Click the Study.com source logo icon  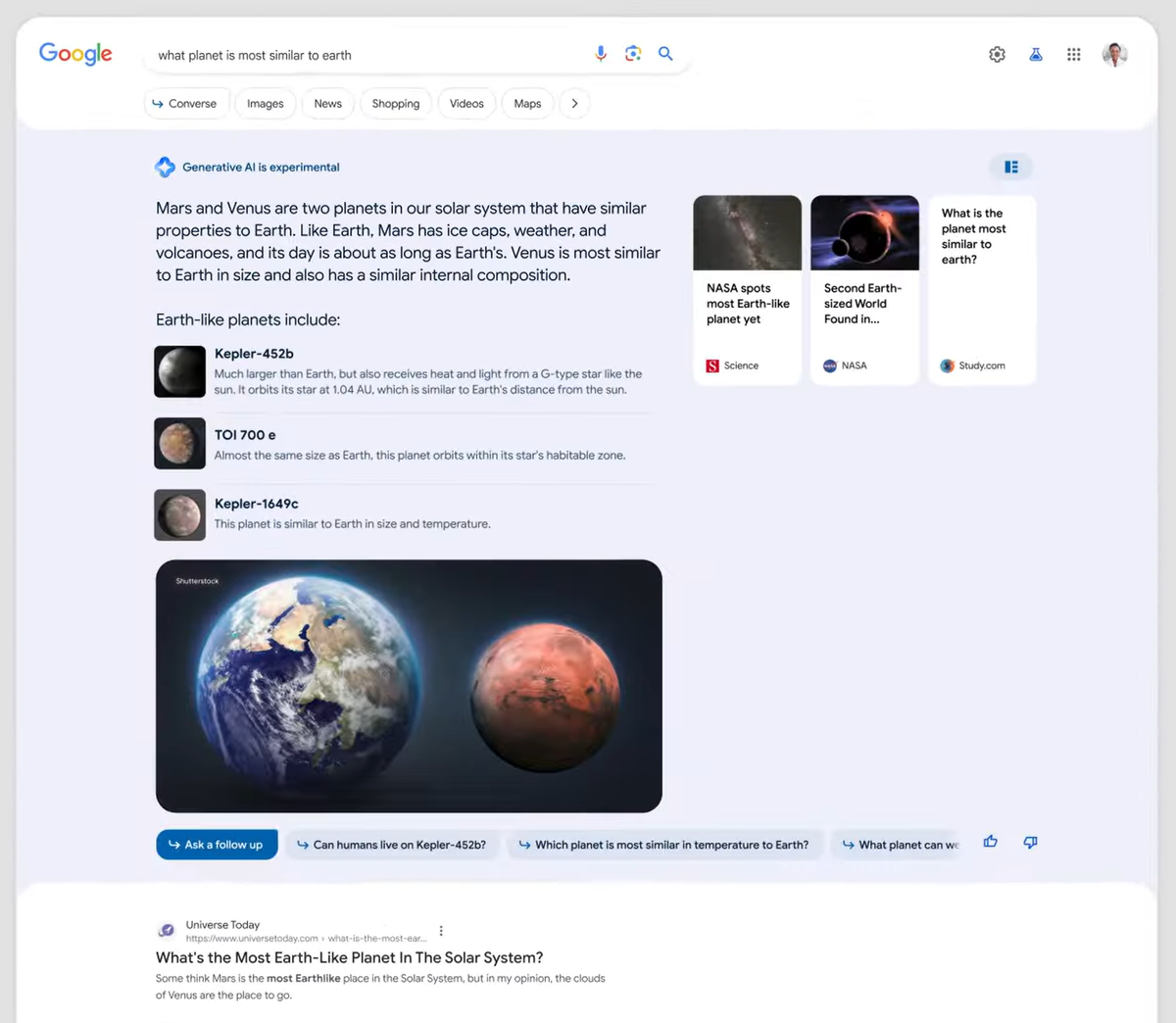click(x=947, y=365)
